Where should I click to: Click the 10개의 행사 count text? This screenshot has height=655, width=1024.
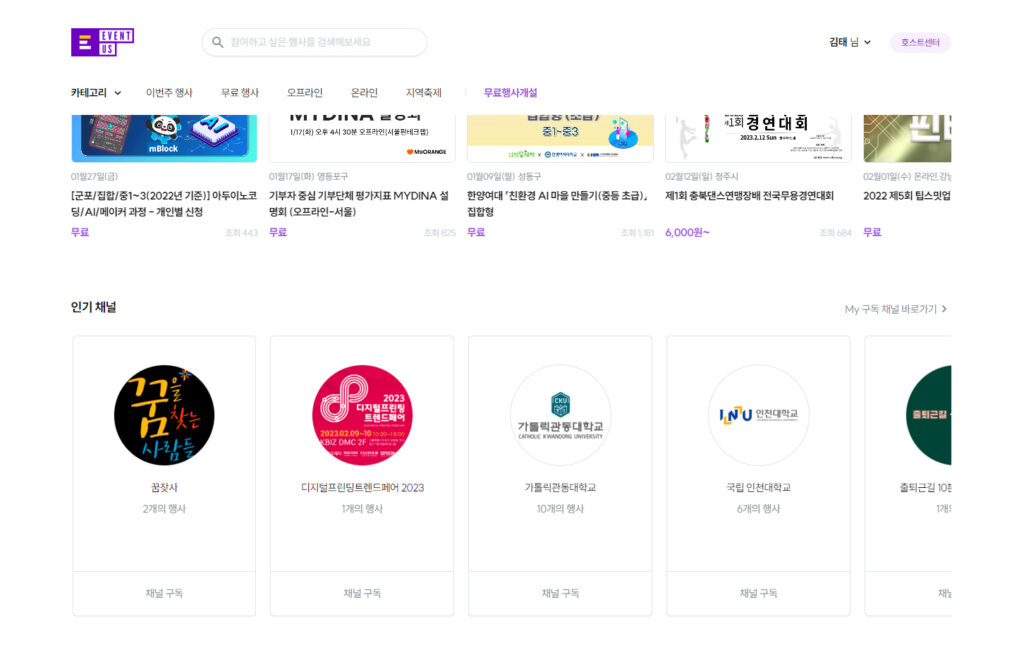[x=560, y=509]
